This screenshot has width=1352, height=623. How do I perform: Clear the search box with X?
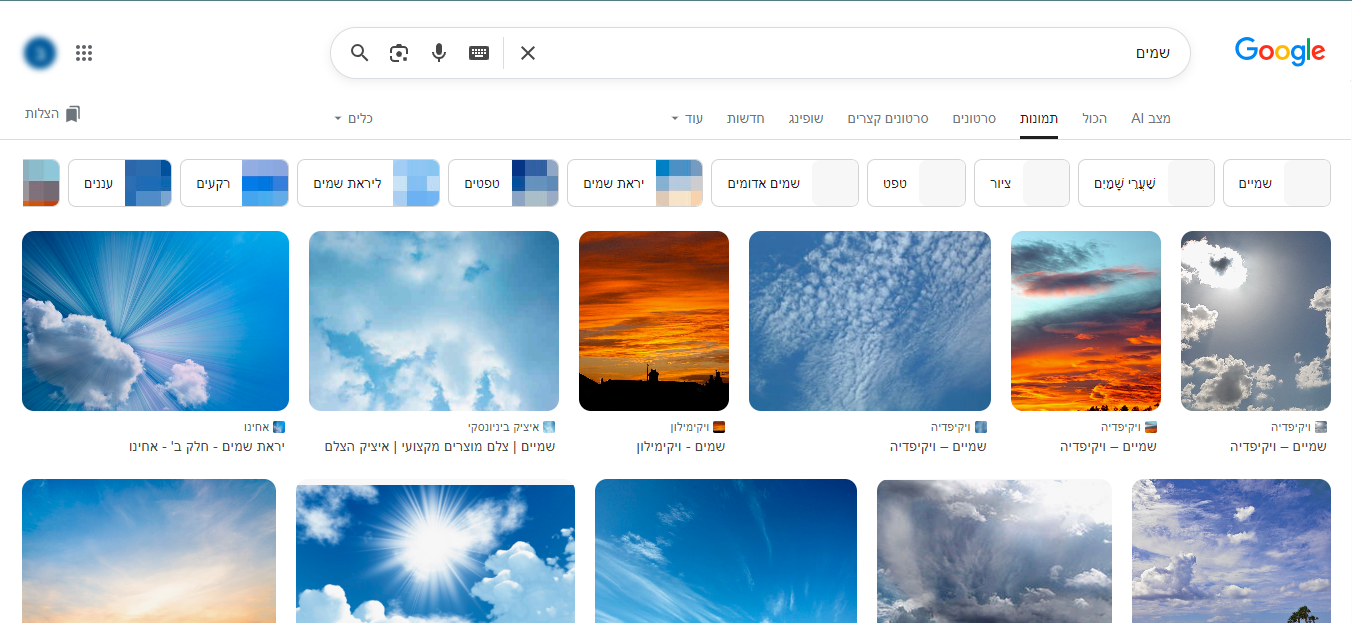pos(528,53)
